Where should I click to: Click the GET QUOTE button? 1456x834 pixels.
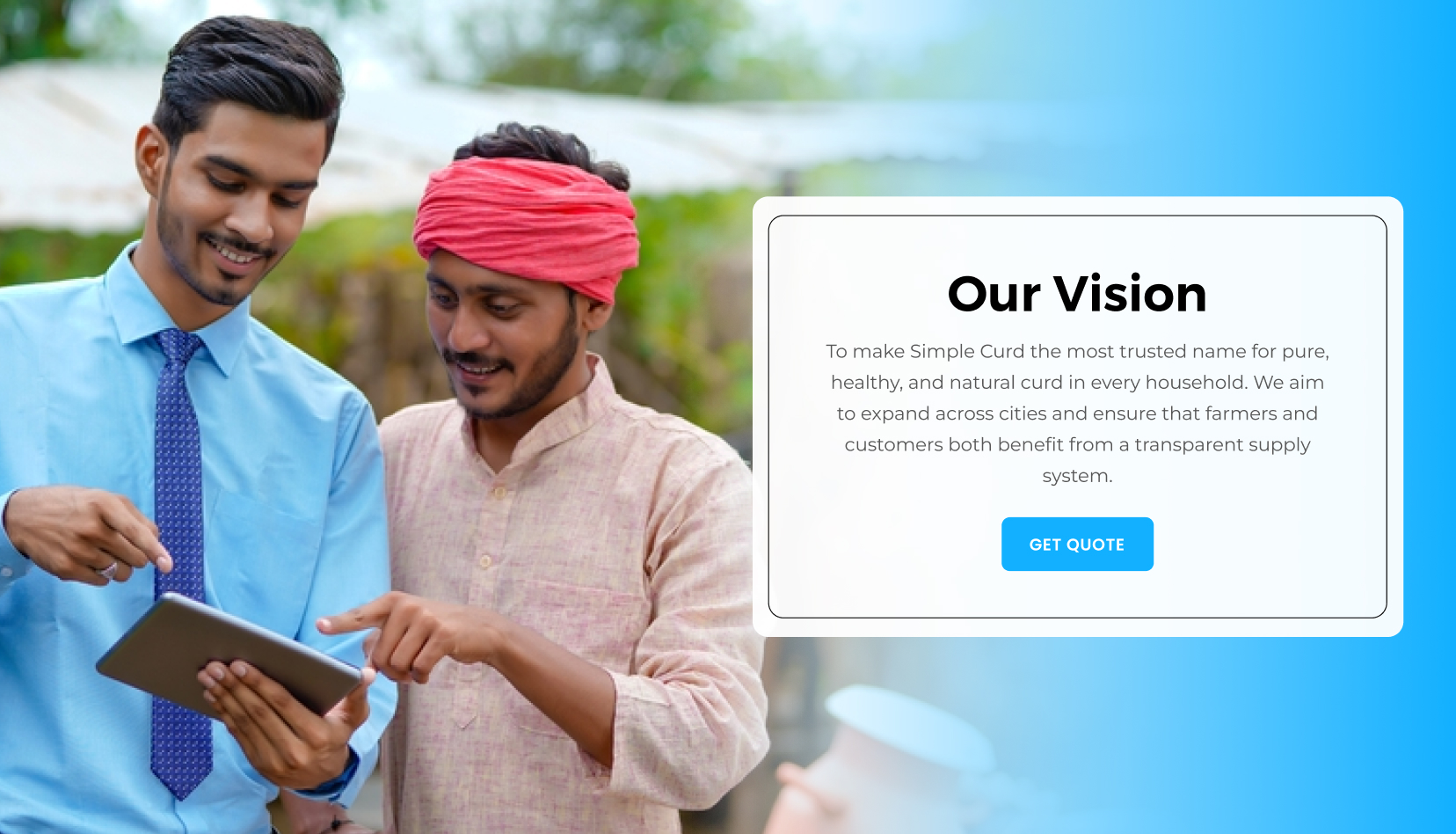[x=1077, y=544]
